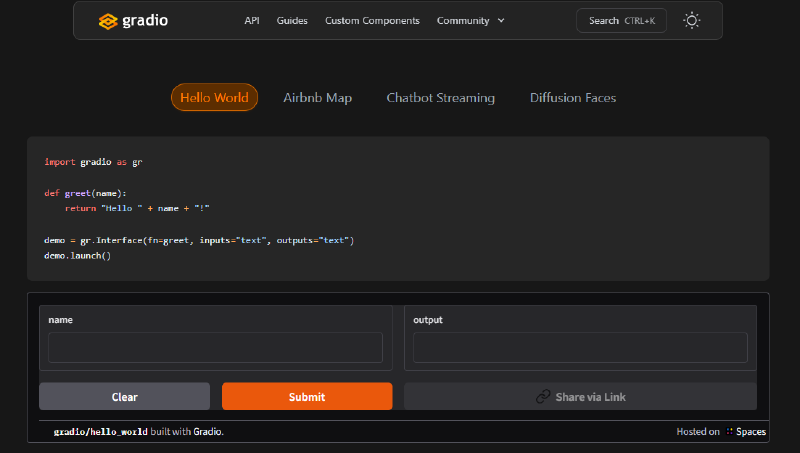Click into the name text input
800x453 pixels.
215,348
